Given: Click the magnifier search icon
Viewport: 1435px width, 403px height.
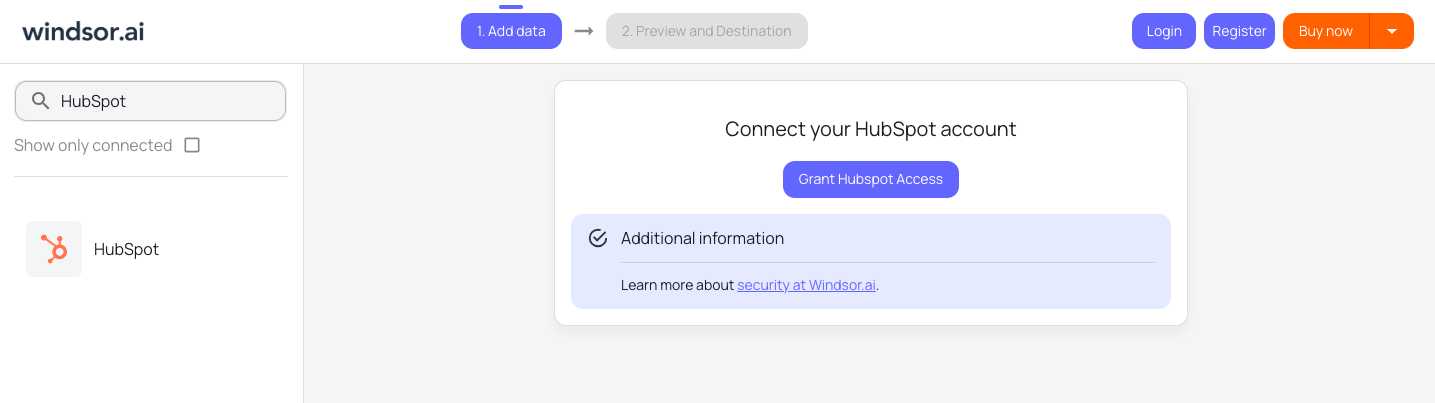Looking at the screenshot, I should [x=41, y=101].
